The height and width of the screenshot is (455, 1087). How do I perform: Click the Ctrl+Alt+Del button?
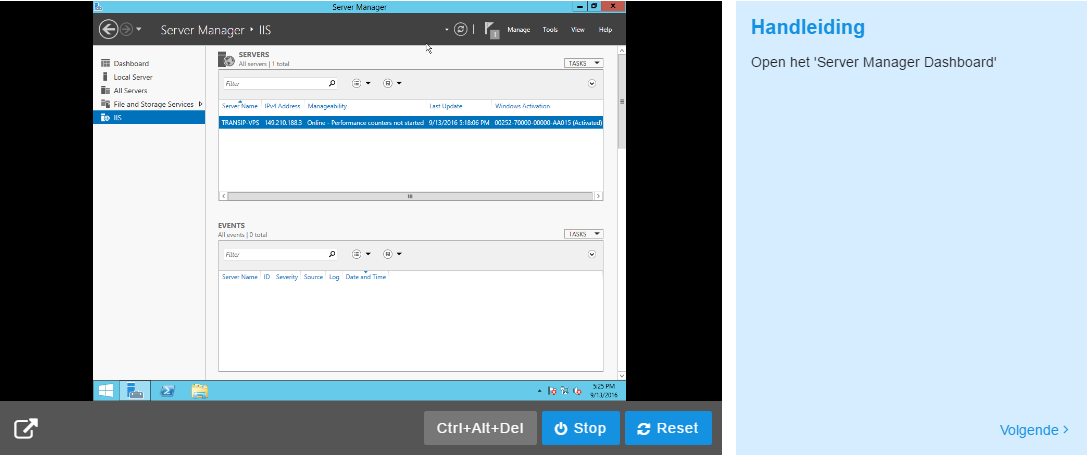(x=480, y=428)
